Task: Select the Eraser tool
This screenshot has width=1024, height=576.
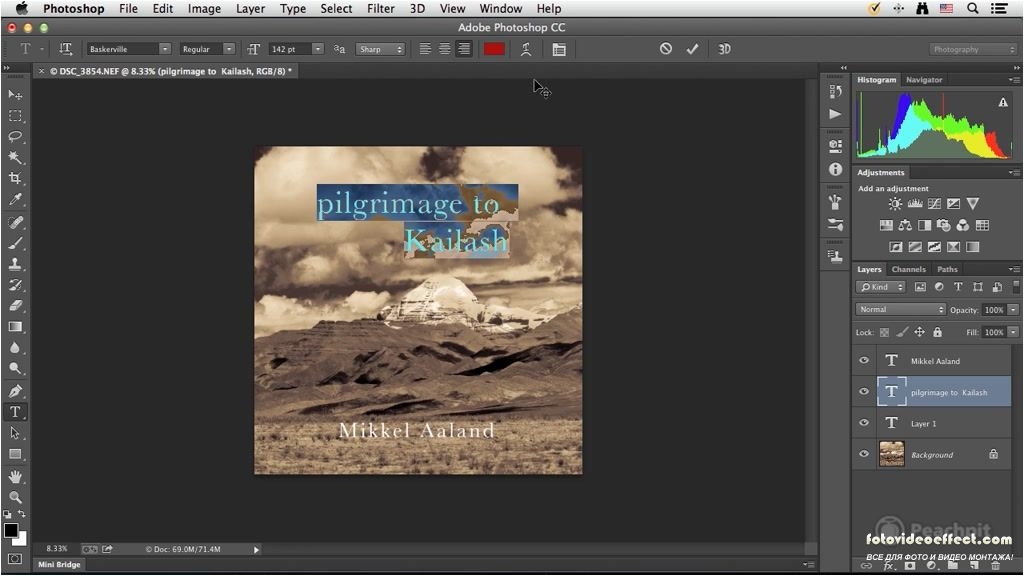Action: tap(15, 306)
